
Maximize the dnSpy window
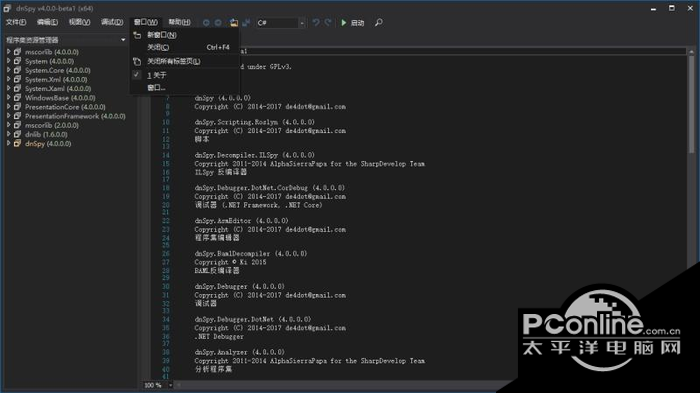(x=671, y=8)
